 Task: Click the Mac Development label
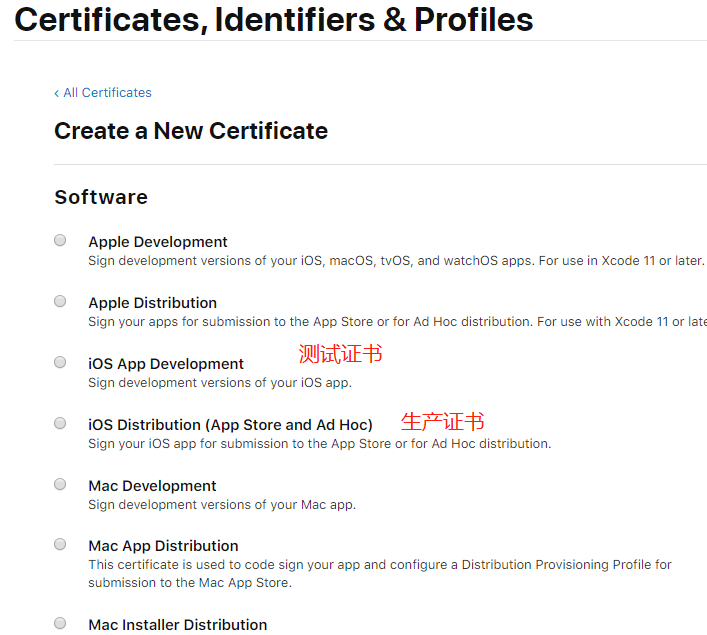(152, 486)
